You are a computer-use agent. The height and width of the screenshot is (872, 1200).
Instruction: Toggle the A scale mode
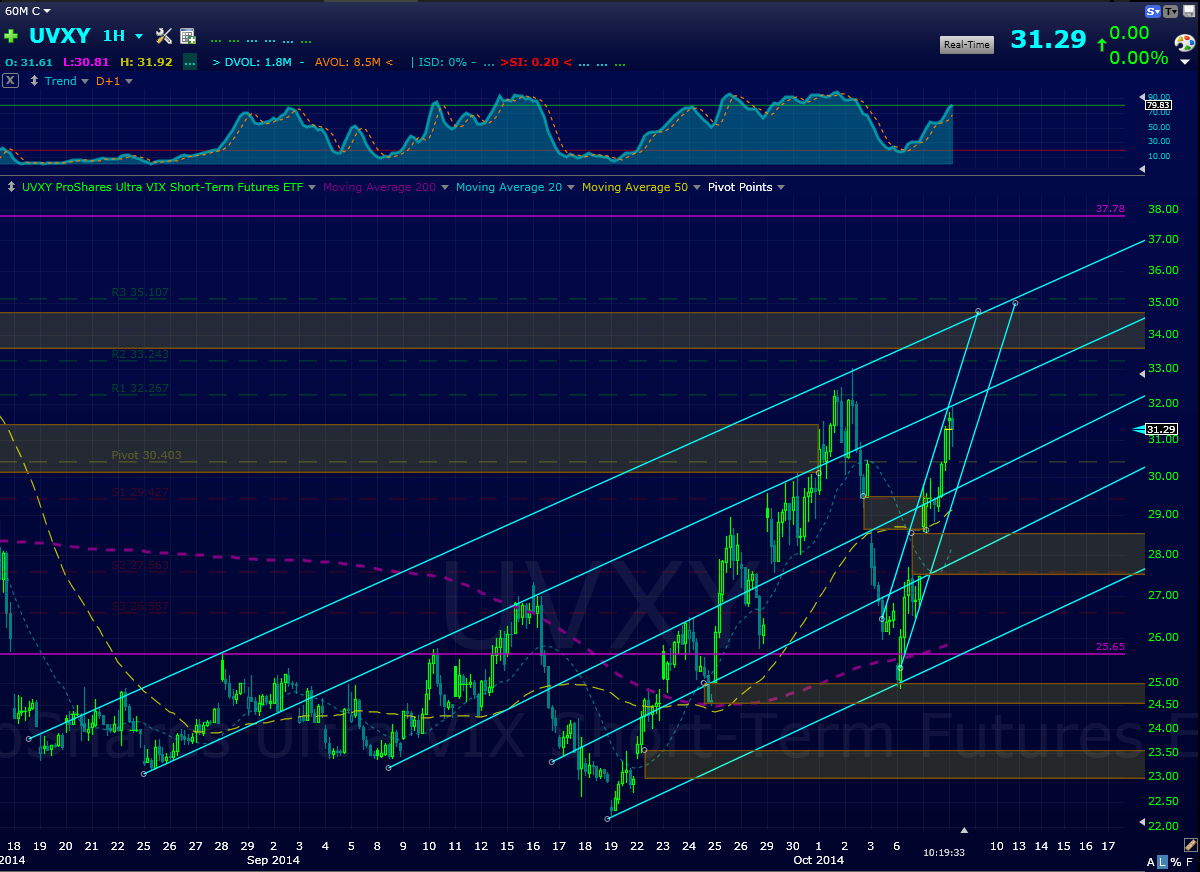(x=1150, y=861)
